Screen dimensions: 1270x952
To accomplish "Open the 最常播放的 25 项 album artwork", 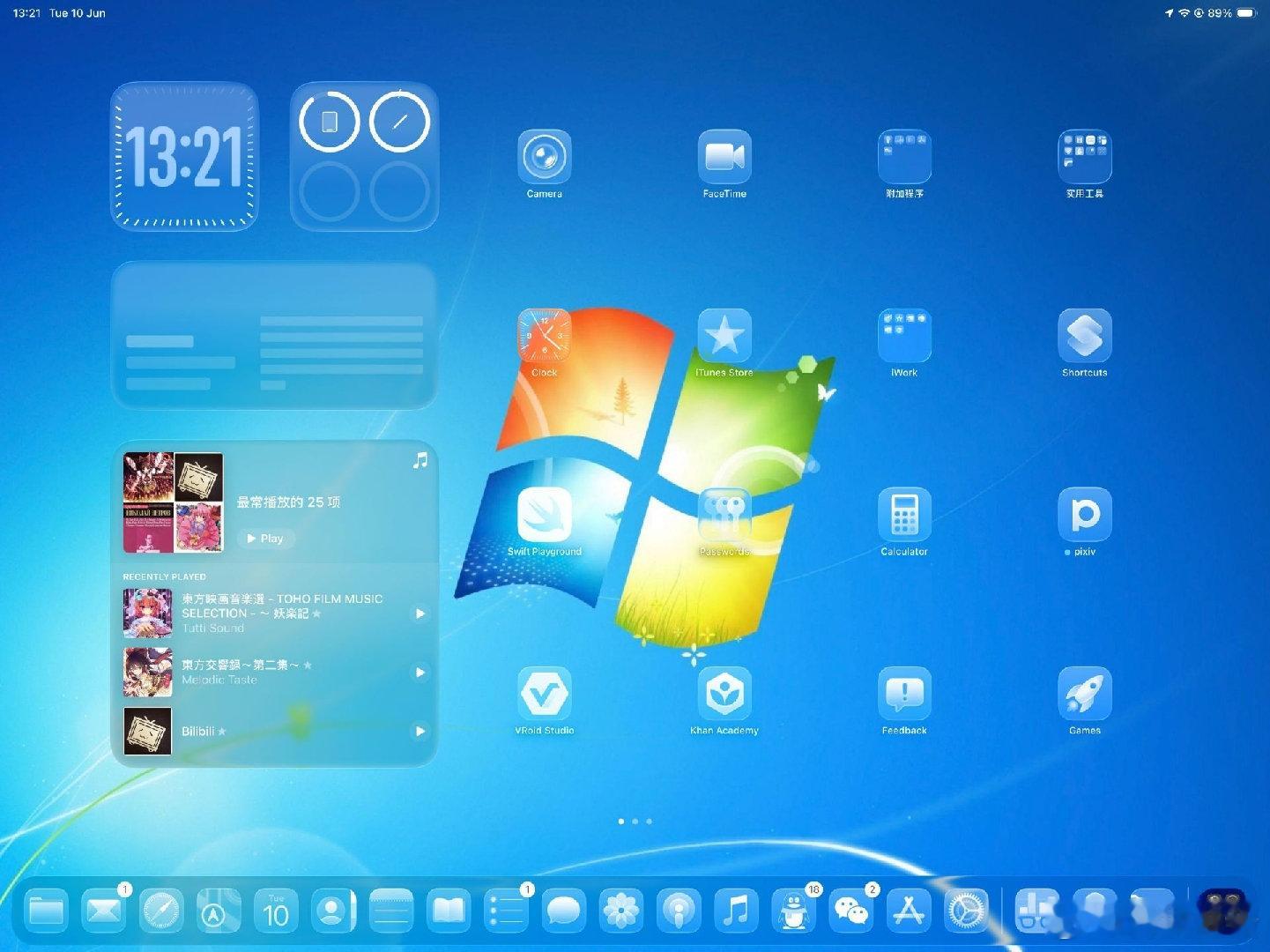I will pyautogui.click(x=173, y=502).
